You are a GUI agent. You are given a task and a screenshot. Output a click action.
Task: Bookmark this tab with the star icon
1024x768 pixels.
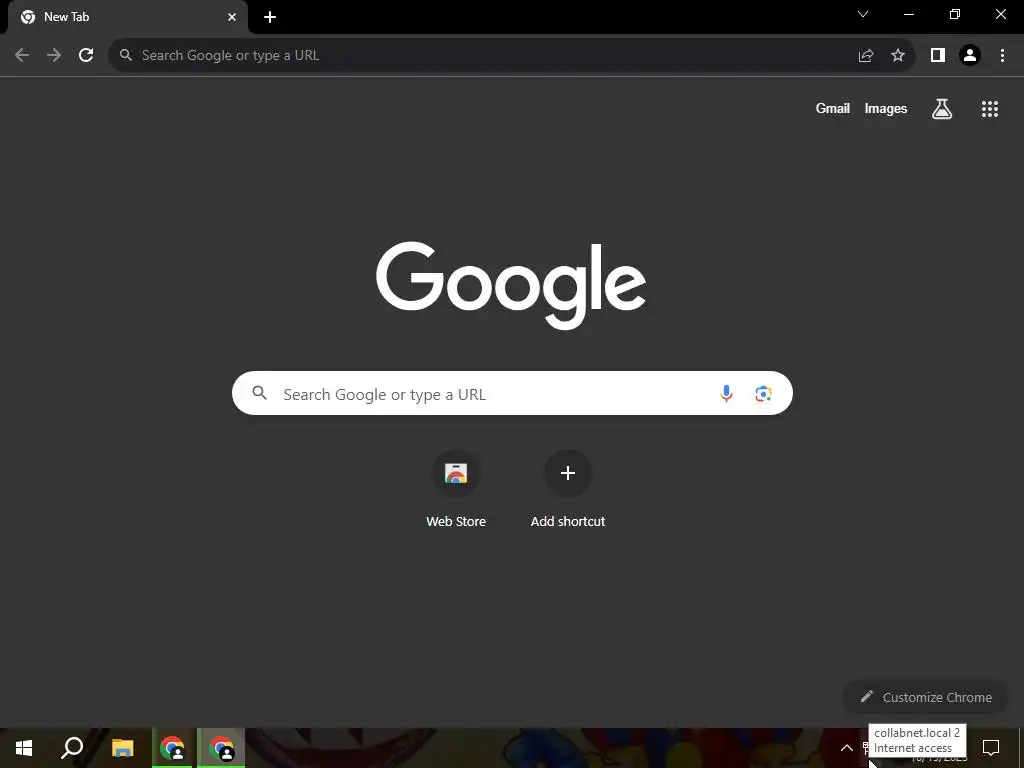pos(898,56)
